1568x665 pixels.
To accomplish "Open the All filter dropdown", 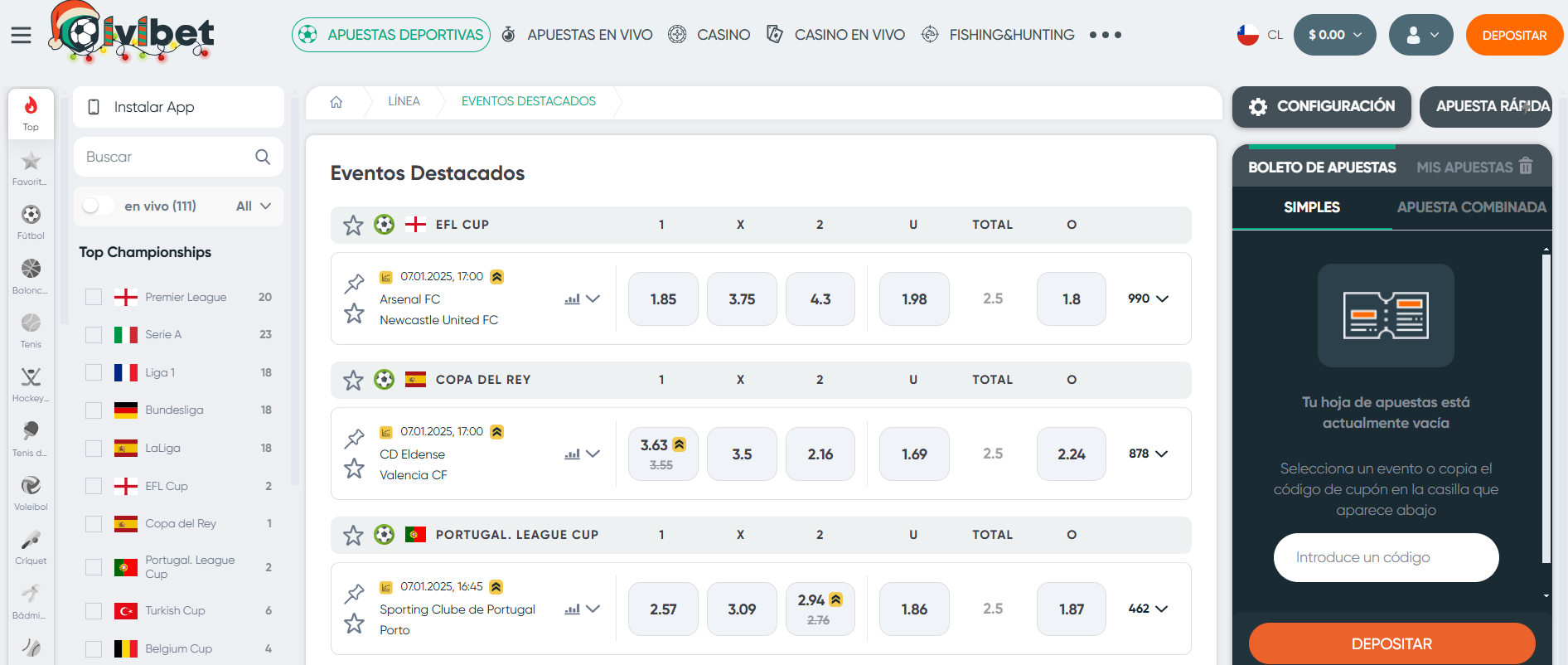I will pyautogui.click(x=254, y=206).
